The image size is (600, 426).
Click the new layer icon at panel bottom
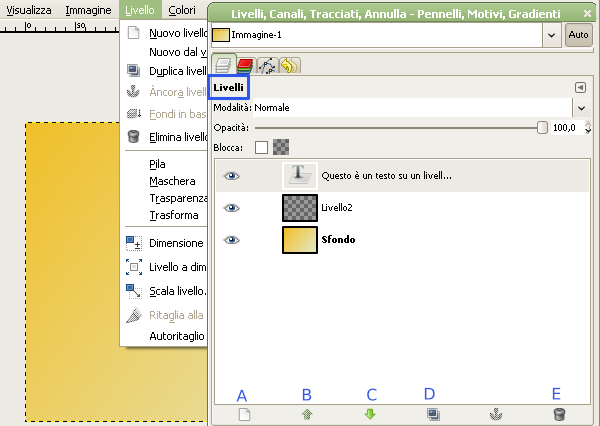click(243, 412)
